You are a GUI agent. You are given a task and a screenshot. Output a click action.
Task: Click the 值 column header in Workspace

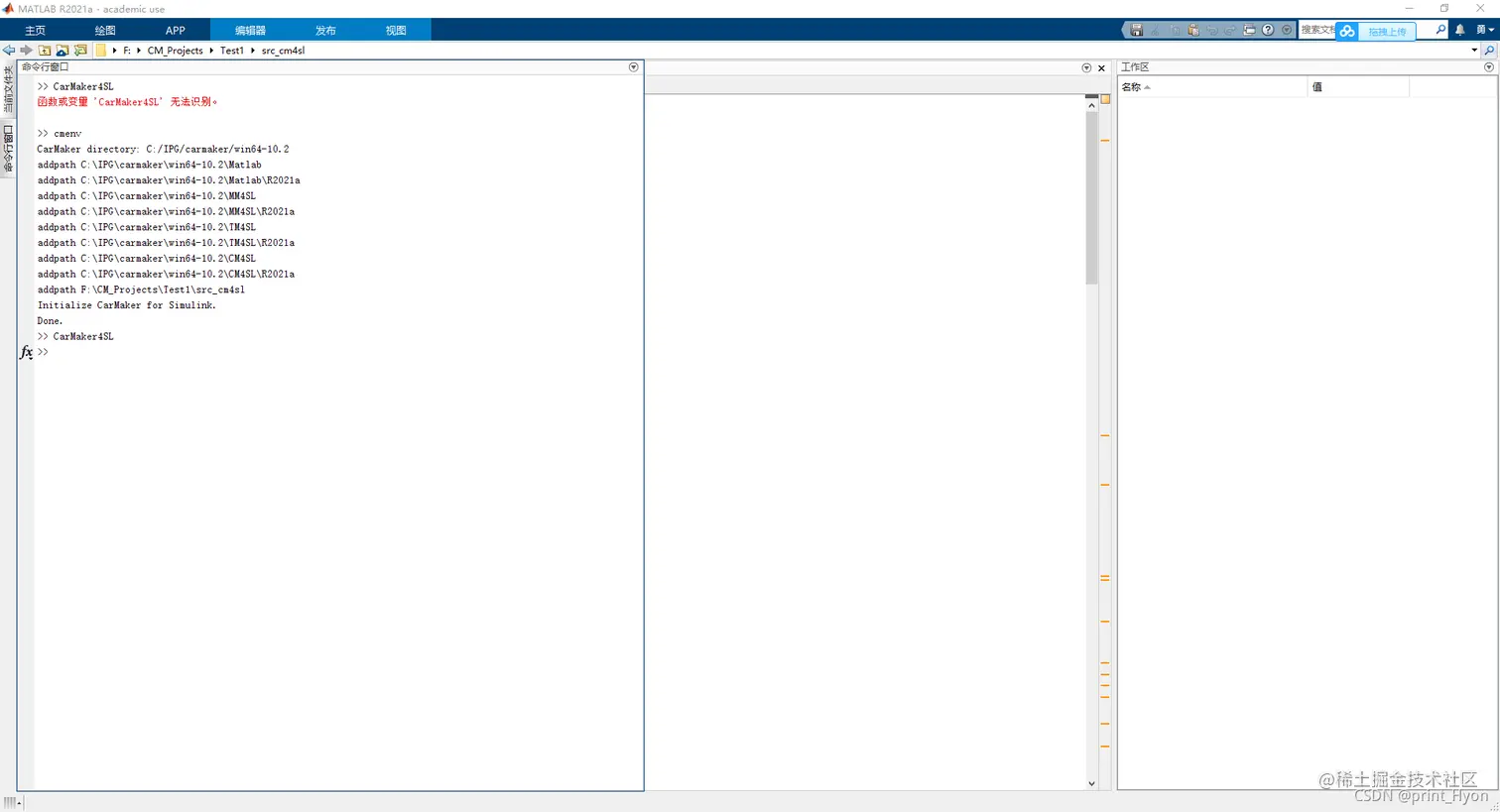coord(1358,87)
